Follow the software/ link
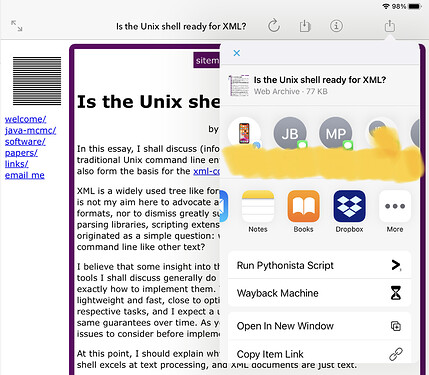 (x=25, y=141)
